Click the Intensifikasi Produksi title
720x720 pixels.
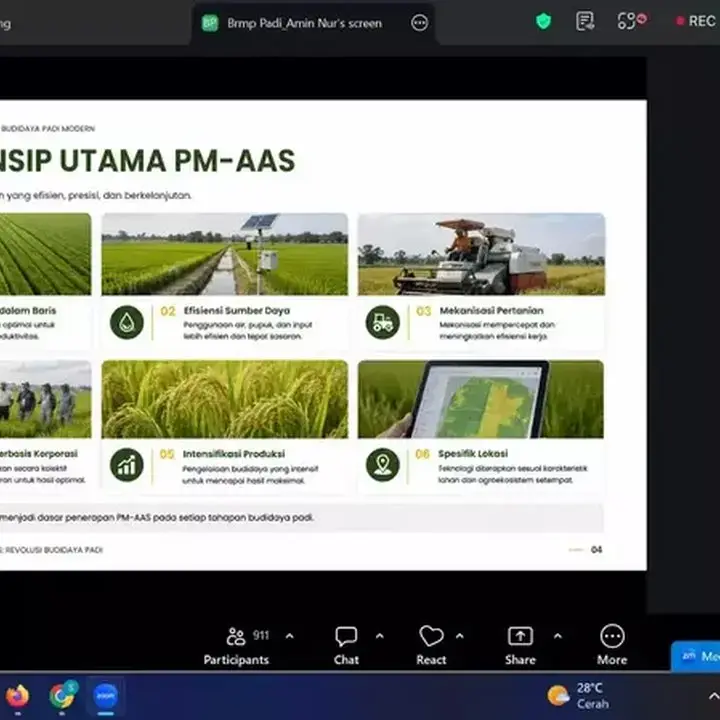pos(234,454)
